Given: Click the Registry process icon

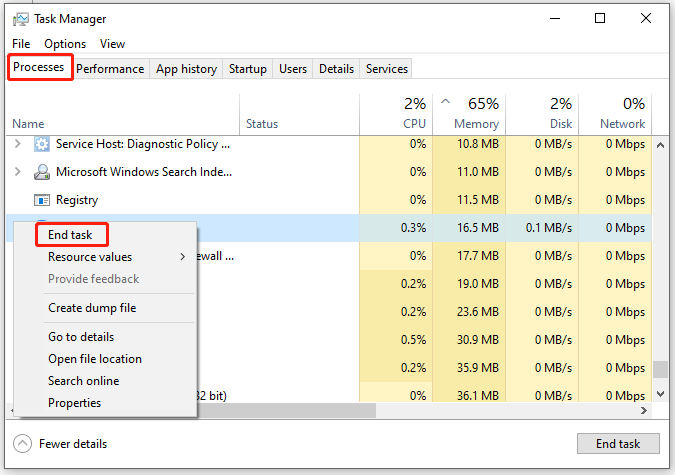Looking at the screenshot, I should point(42,200).
